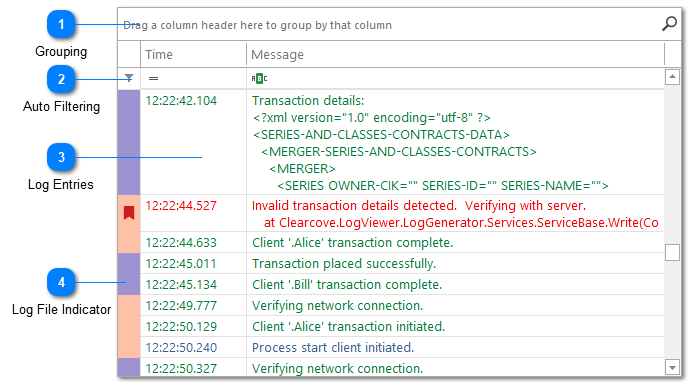
Task: Click the orange file indicator beside 12:22:44.633
Action: click(x=129, y=242)
